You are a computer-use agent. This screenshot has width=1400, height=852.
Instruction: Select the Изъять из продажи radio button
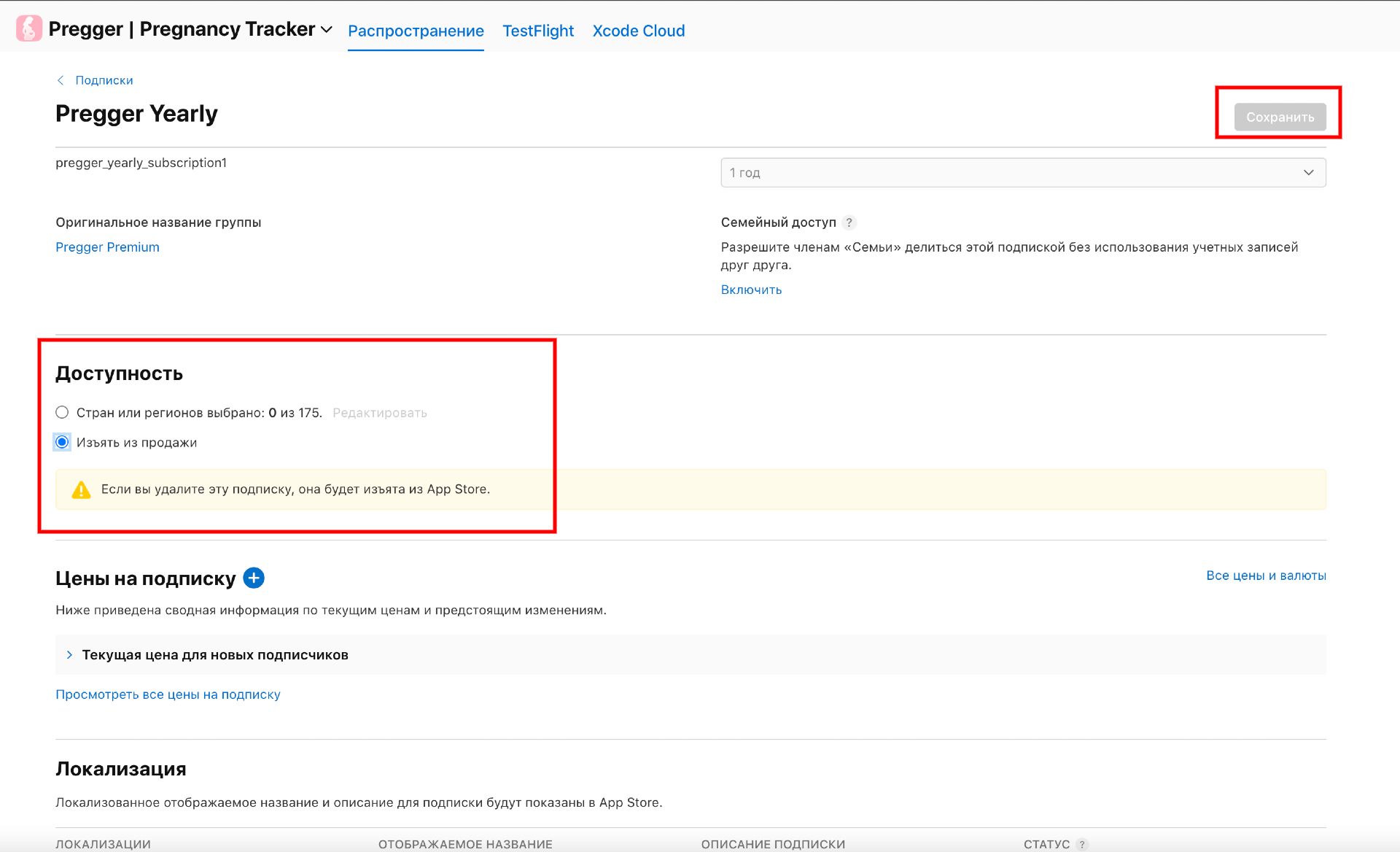[x=62, y=442]
